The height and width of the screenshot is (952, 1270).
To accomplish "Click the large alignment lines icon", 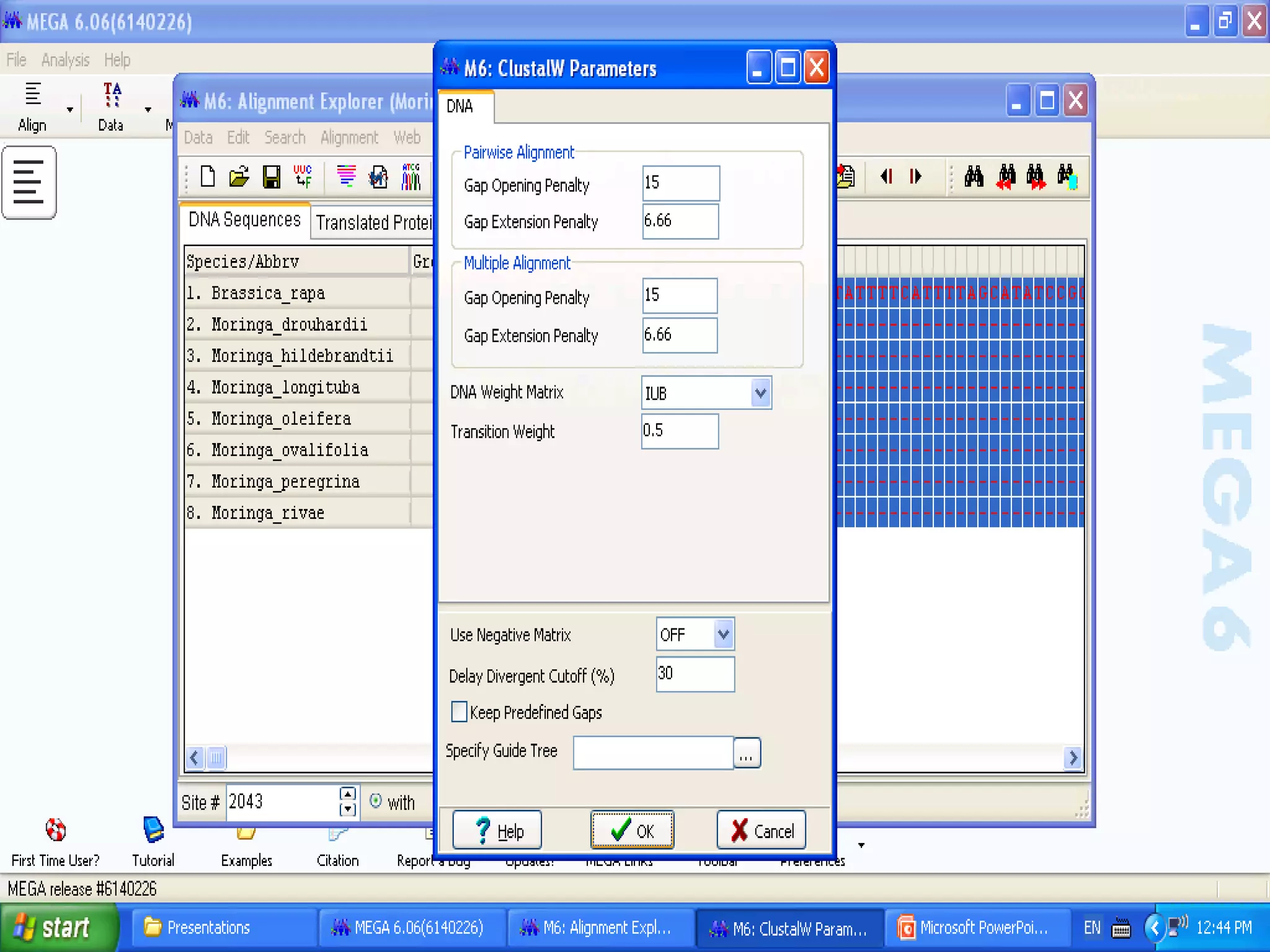I will [29, 182].
